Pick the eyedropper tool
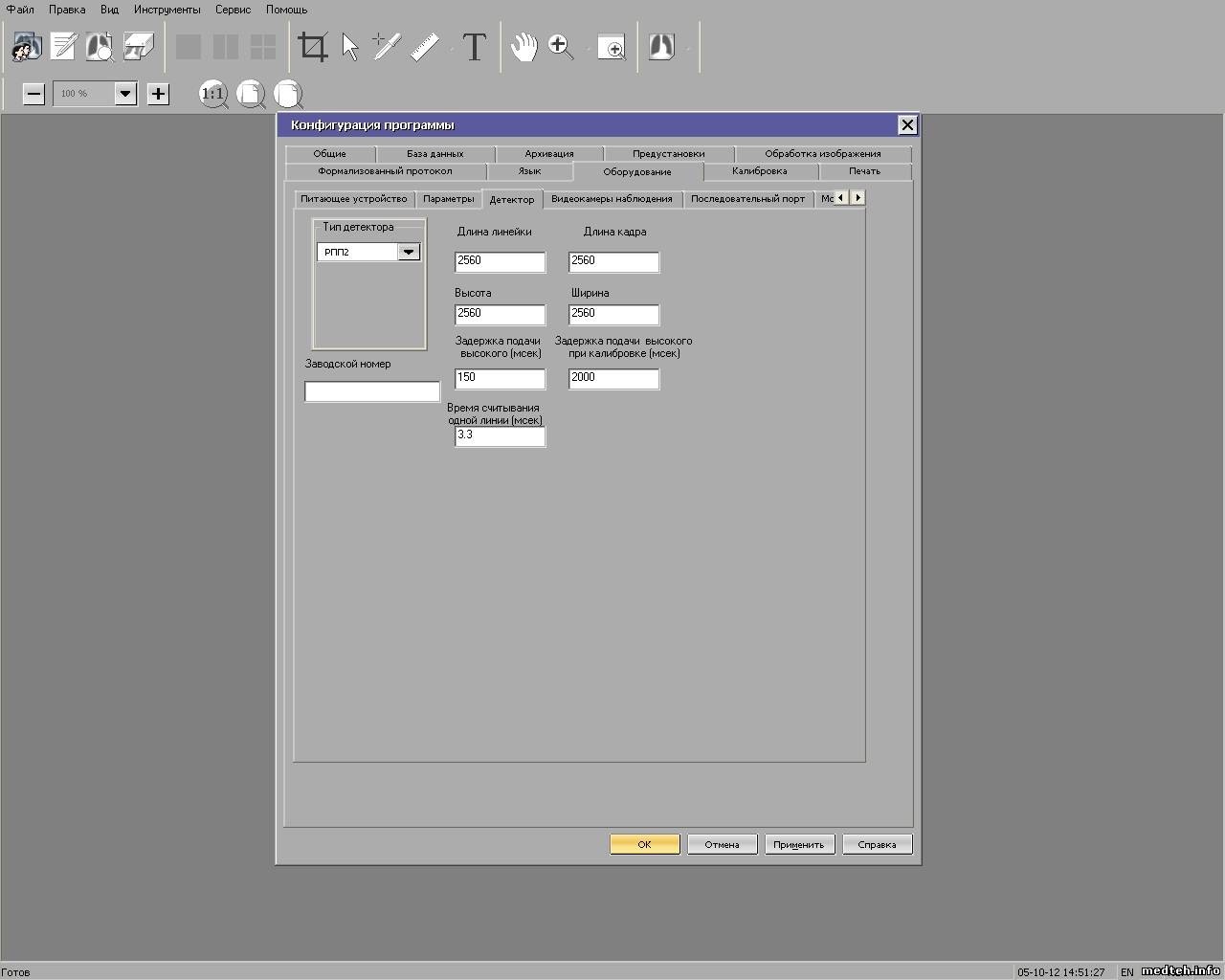Image resolution: width=1225 pixels, height=980 pixels. pos(386,47)
